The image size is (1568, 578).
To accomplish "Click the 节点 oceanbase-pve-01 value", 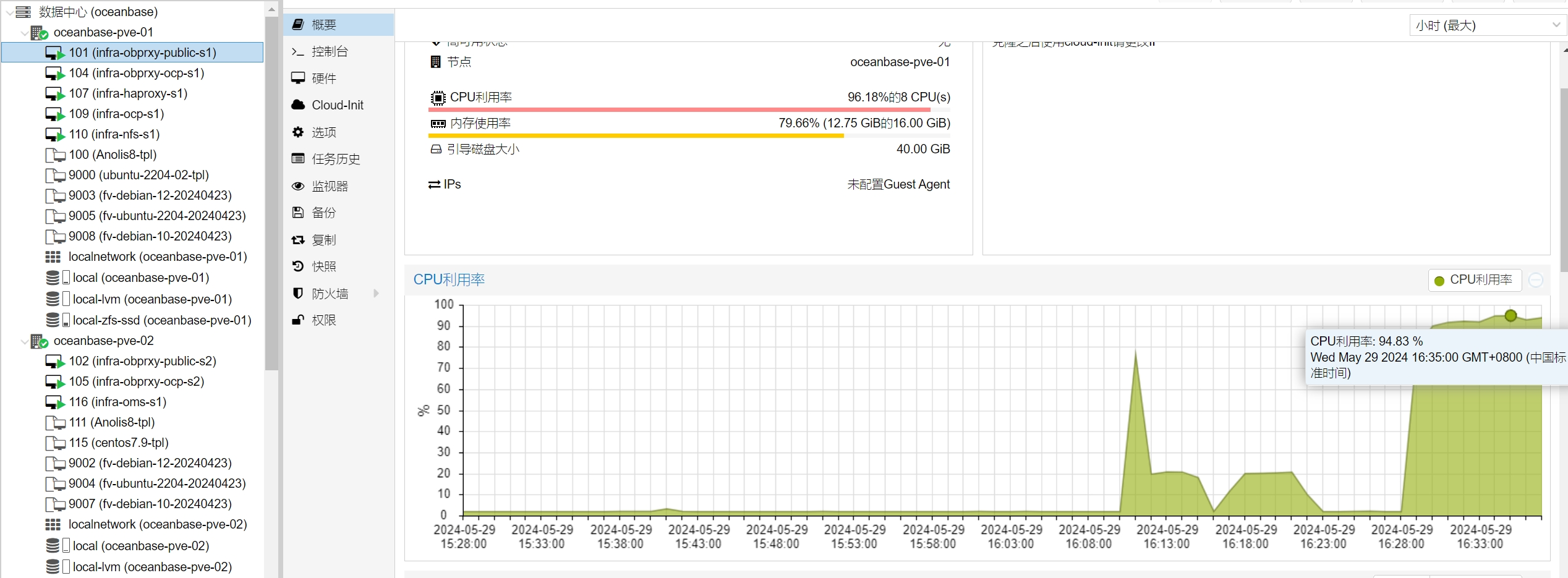I will 900,62.
